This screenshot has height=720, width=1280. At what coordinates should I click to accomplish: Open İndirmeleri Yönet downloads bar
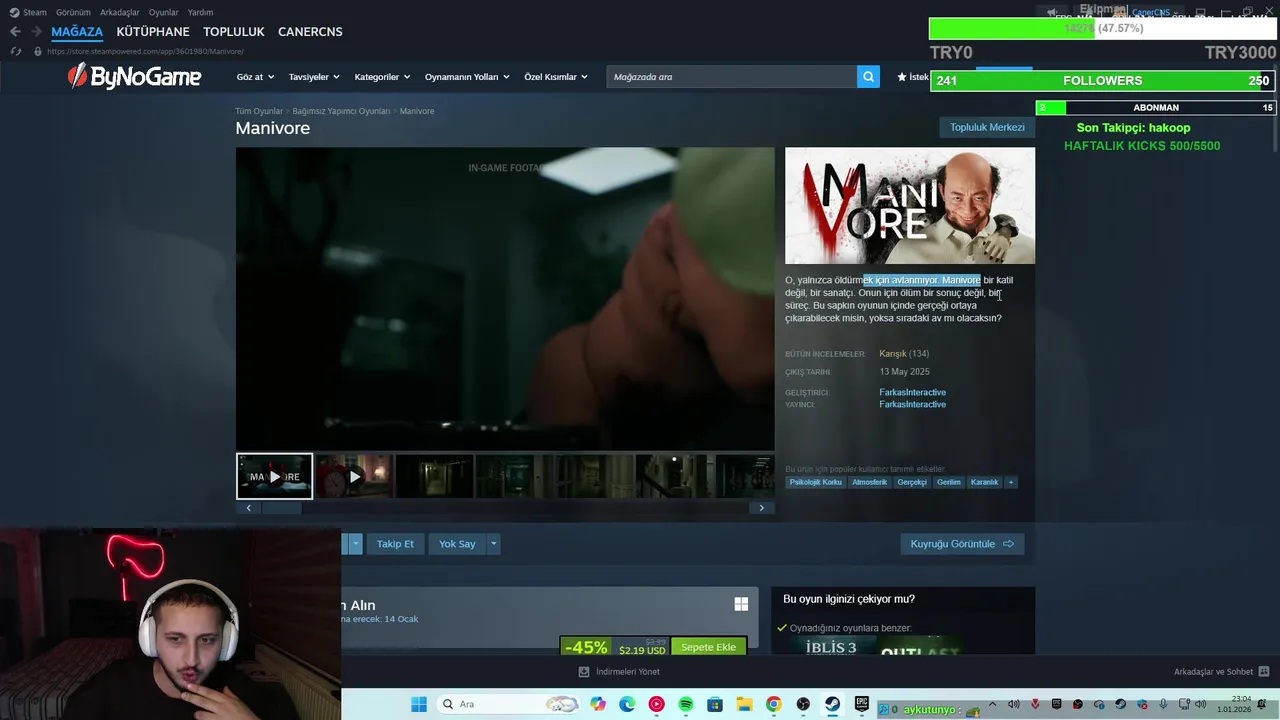point(619,672)
